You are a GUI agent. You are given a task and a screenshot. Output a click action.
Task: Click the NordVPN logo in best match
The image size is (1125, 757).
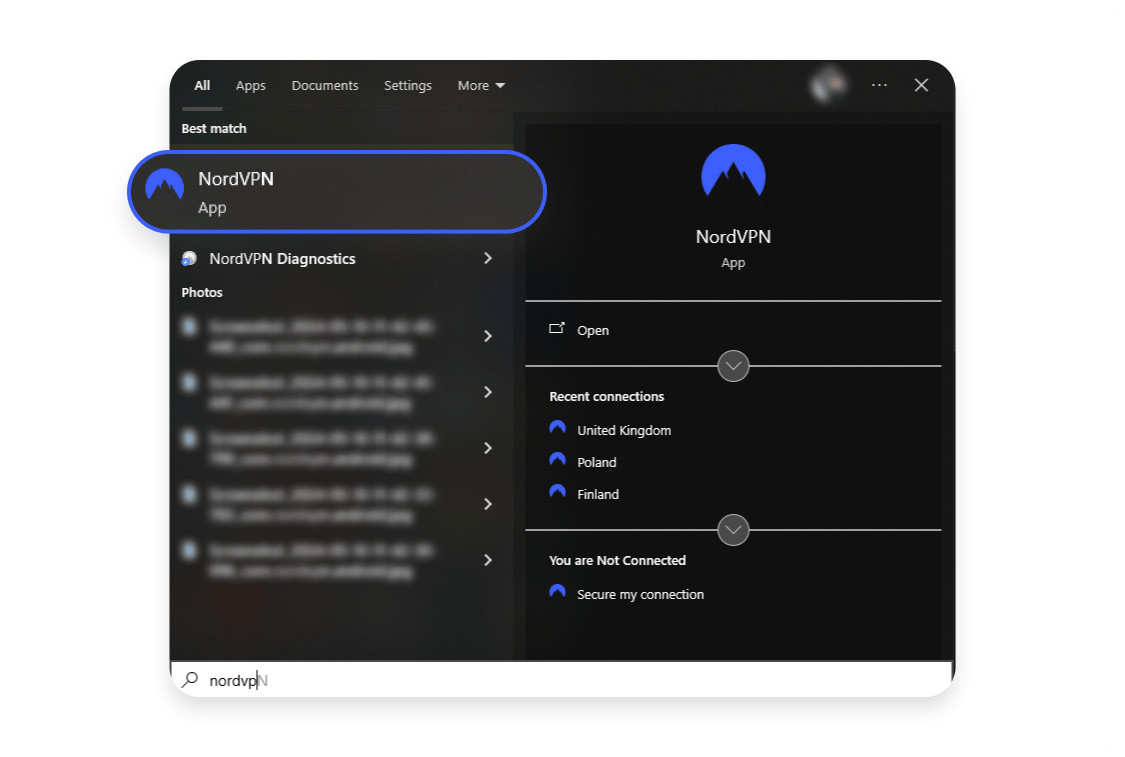click(x=164, y=184)
